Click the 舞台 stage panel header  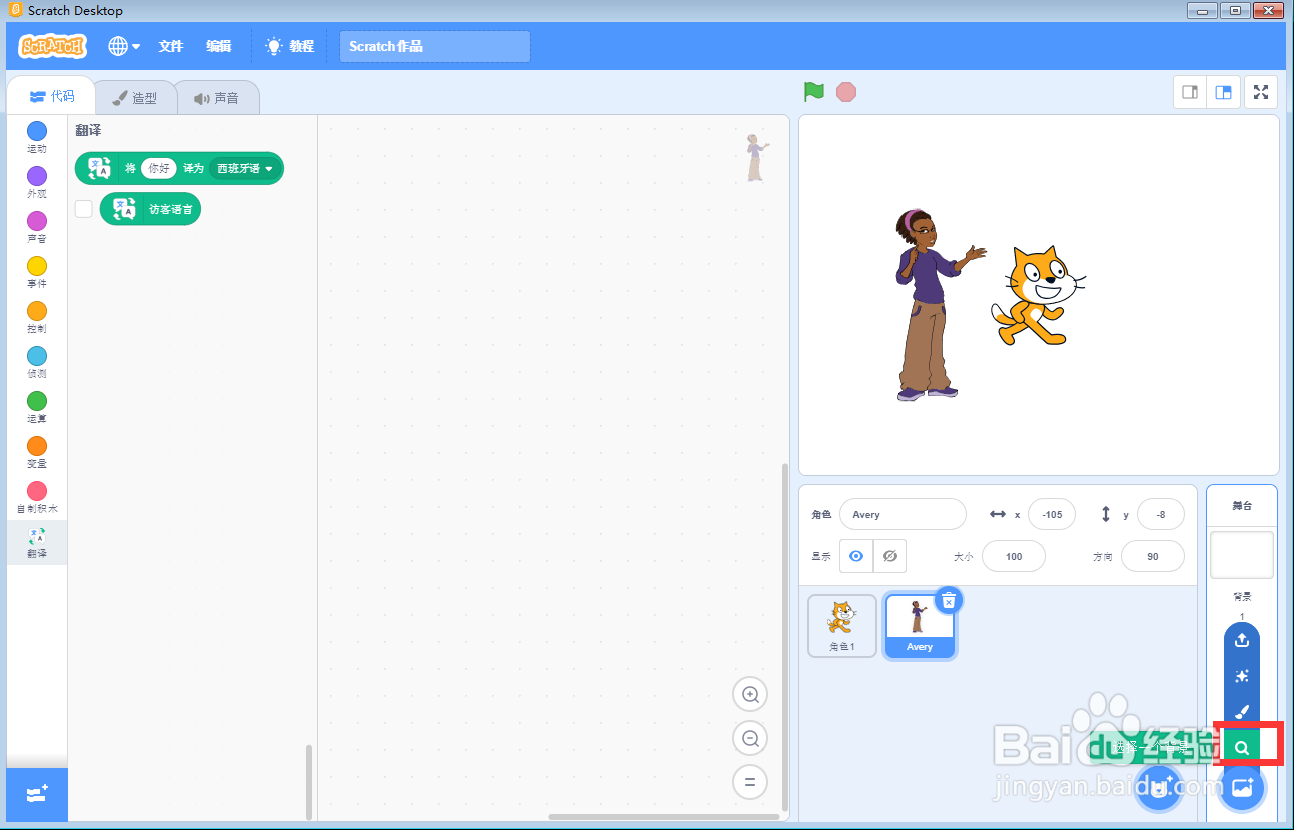[x=1242, y=506]
